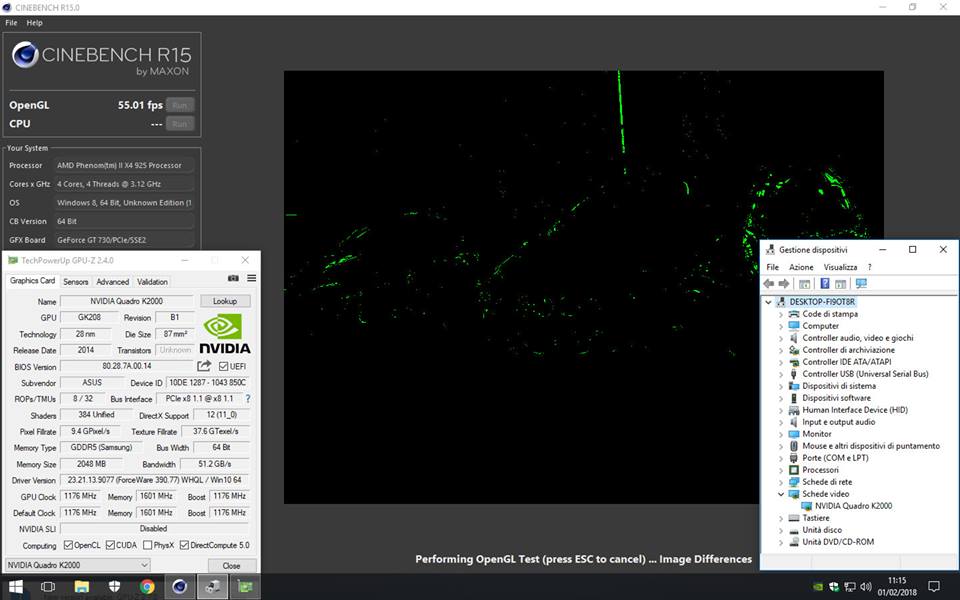Open Windows Start menu
This screenshot has height=600, width=960.
[x=16, y=587]
